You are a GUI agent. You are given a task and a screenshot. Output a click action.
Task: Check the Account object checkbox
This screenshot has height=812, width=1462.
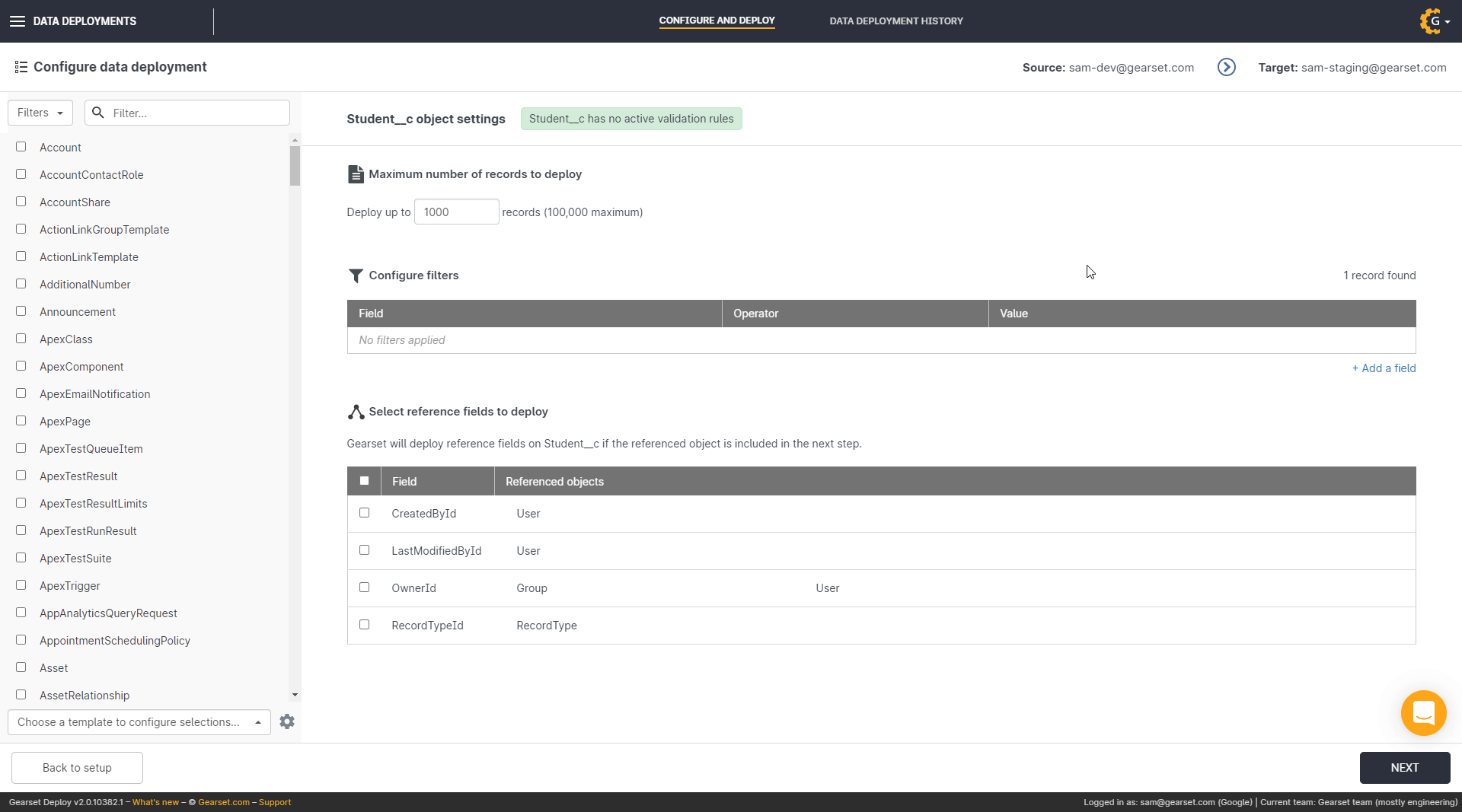pyautogui.click(x=21, y=146)
